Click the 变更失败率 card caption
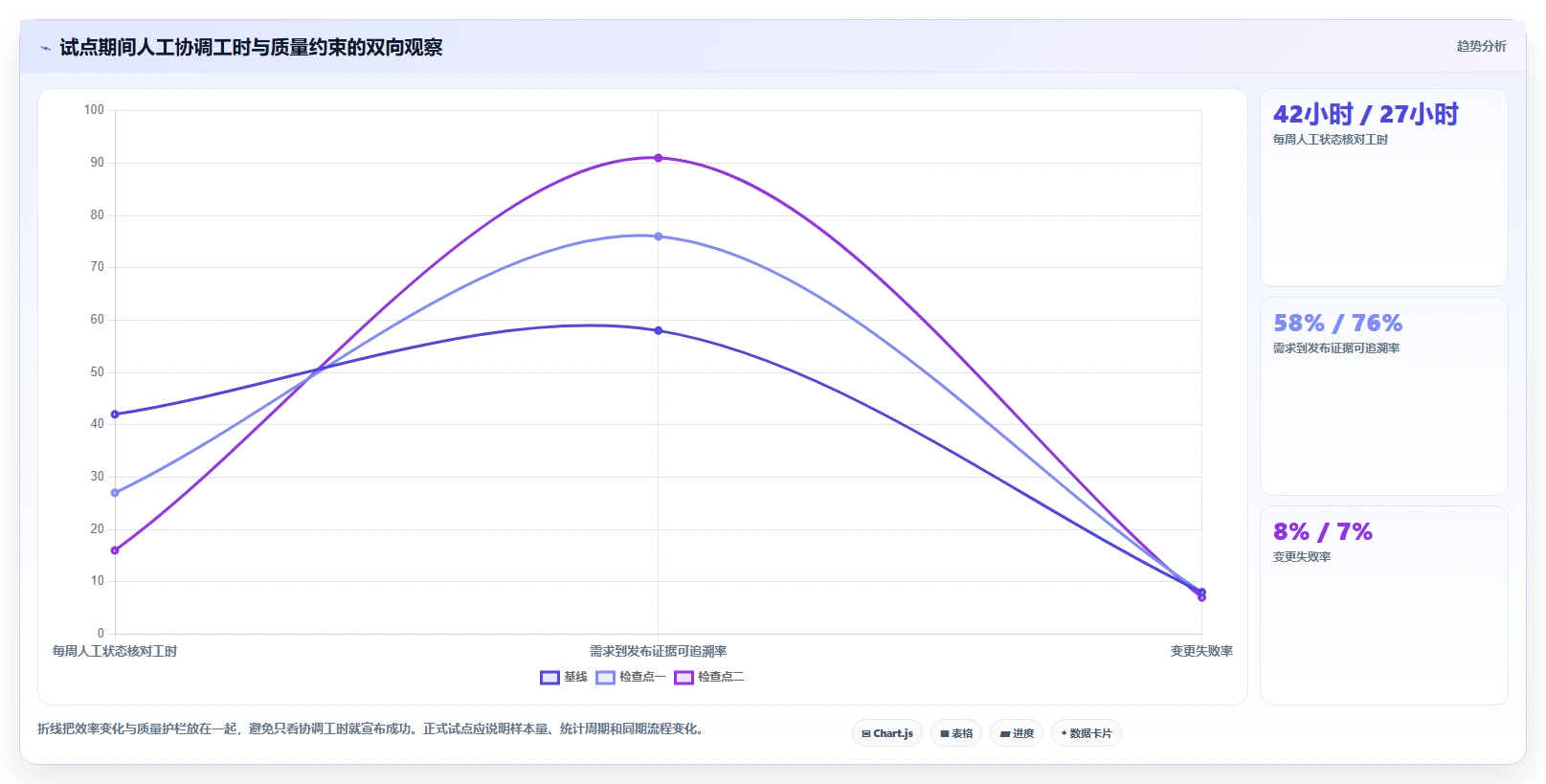1546x784 pixels. tap(1302, 556)
